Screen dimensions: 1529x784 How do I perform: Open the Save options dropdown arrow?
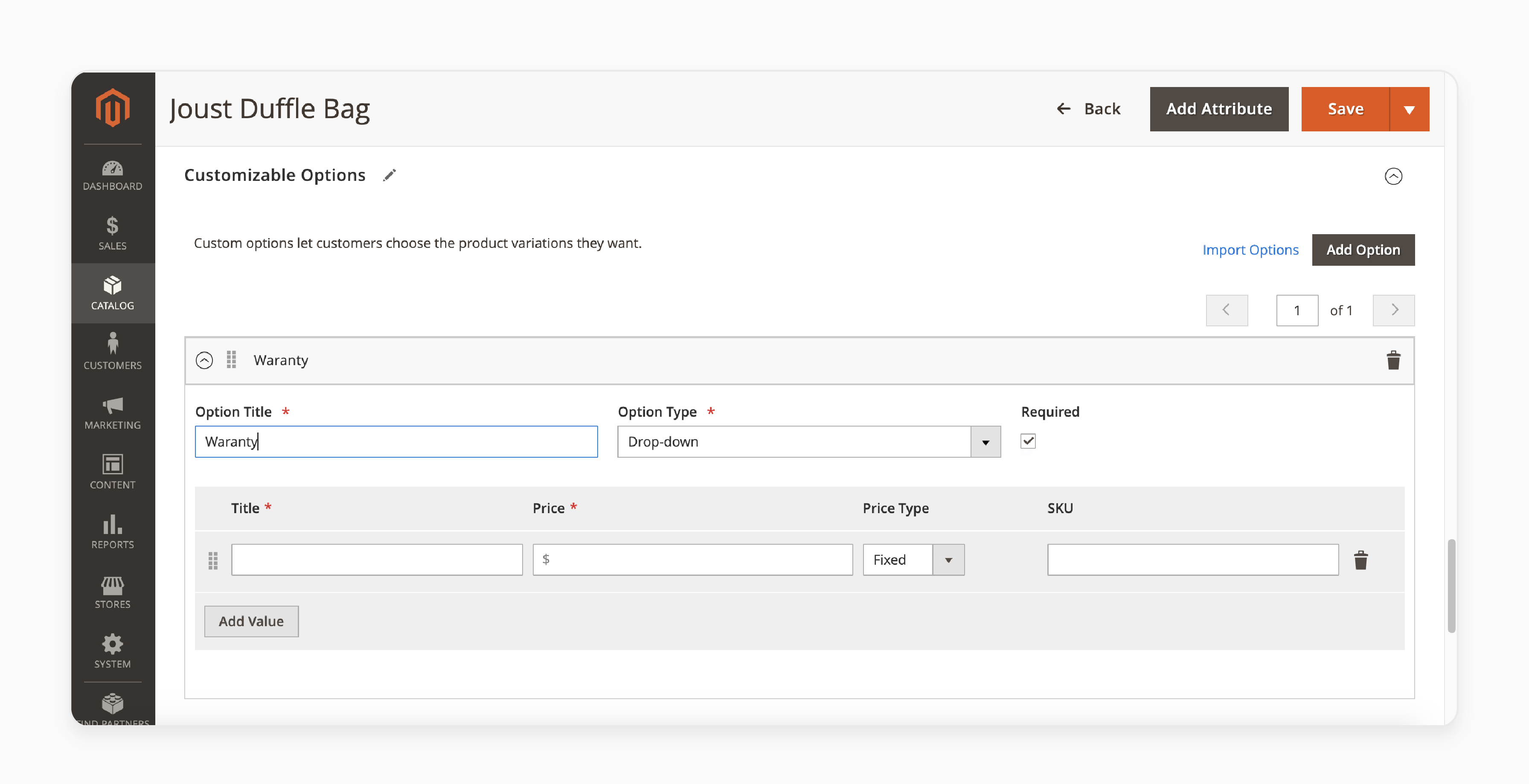tap(1409, 109)
